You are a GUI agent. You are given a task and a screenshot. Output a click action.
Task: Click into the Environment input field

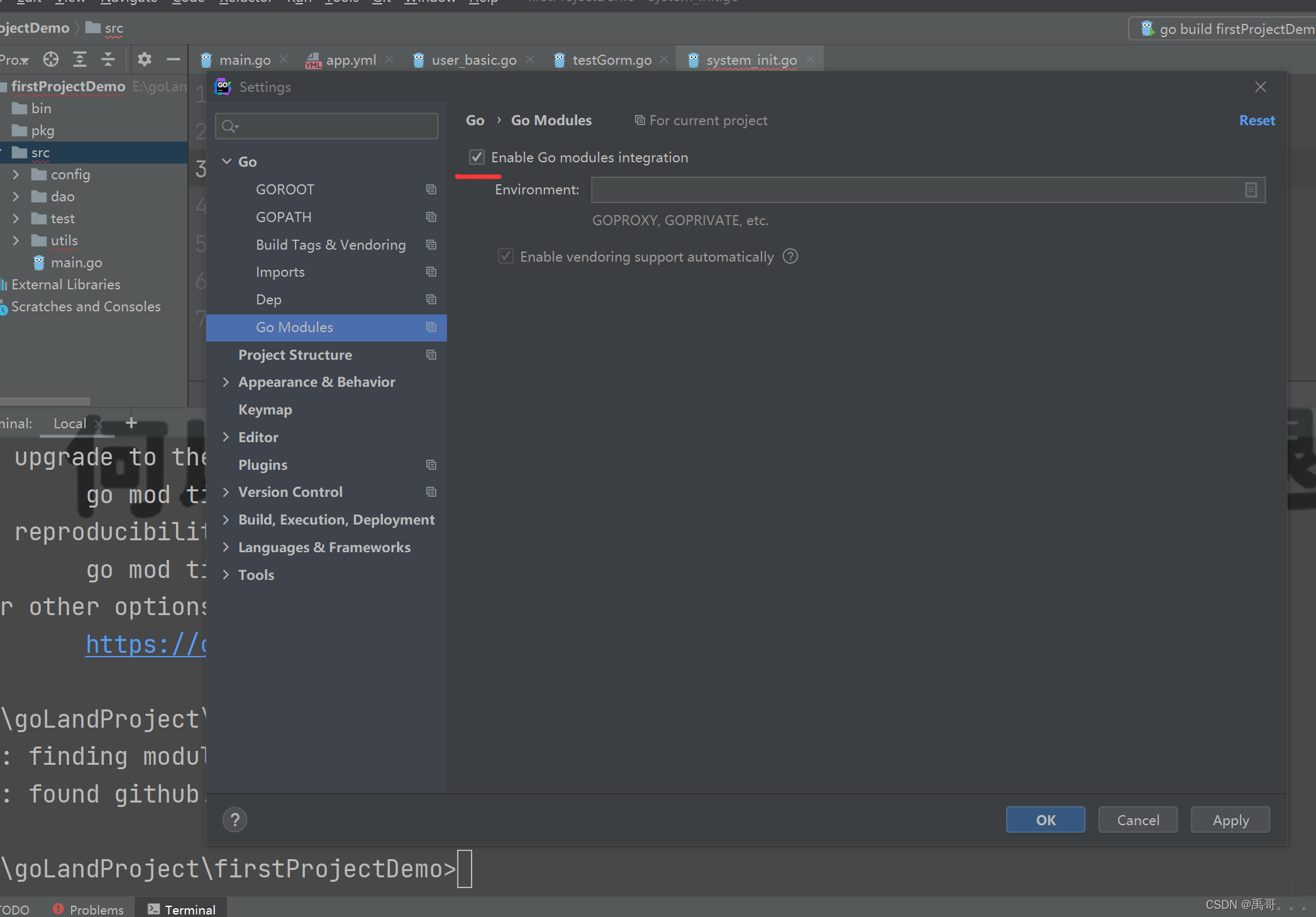(928, 190)
